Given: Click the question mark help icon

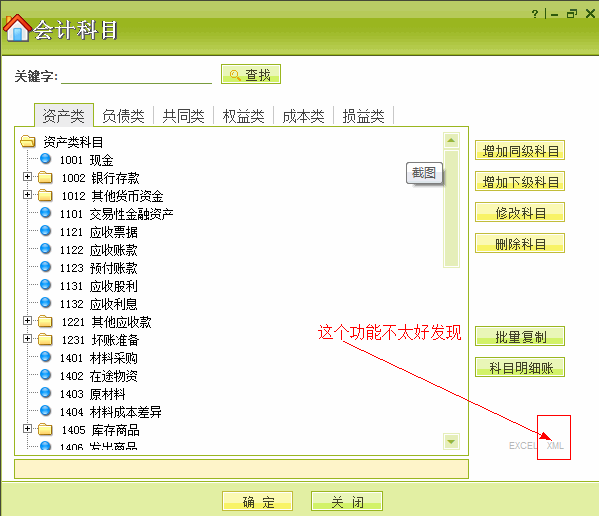Looking at the screenshot, I should (535, 14).
